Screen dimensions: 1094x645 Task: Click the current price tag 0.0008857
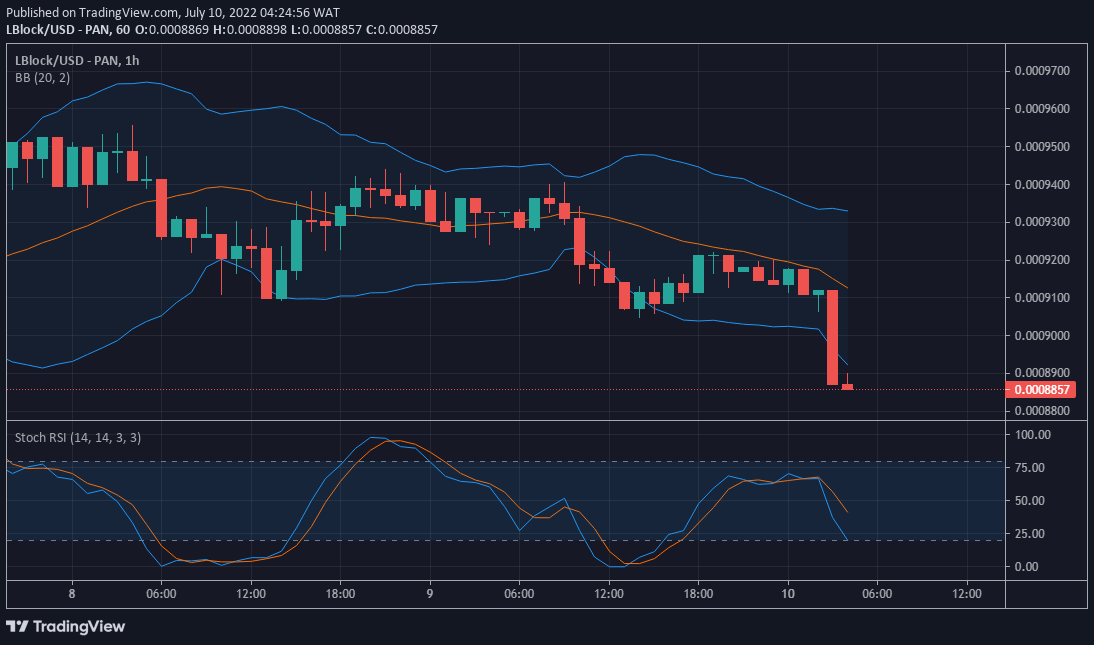1040,390
